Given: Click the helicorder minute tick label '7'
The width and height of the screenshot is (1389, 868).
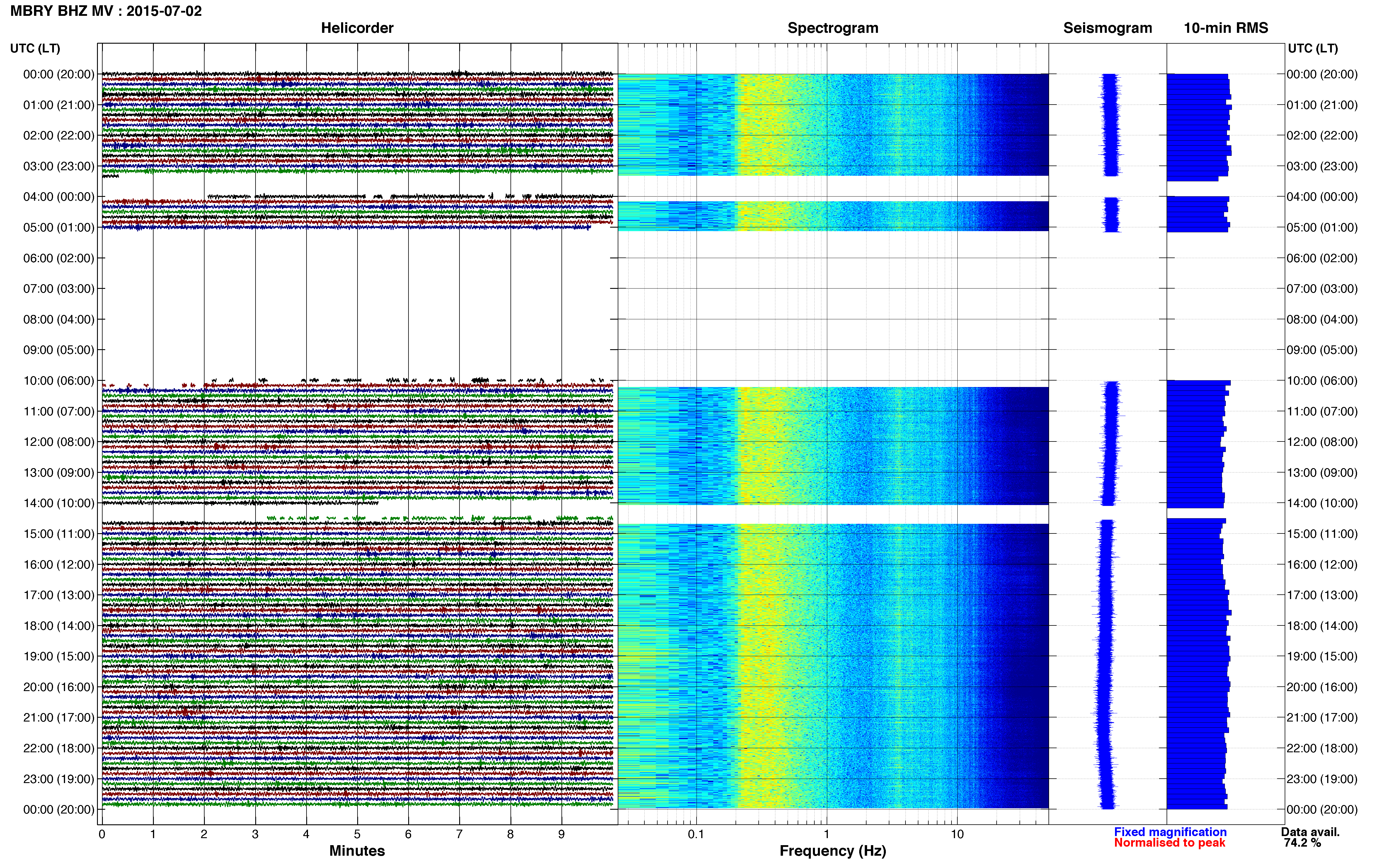Looking at the screenshot, I should click(x=459, y=835).
